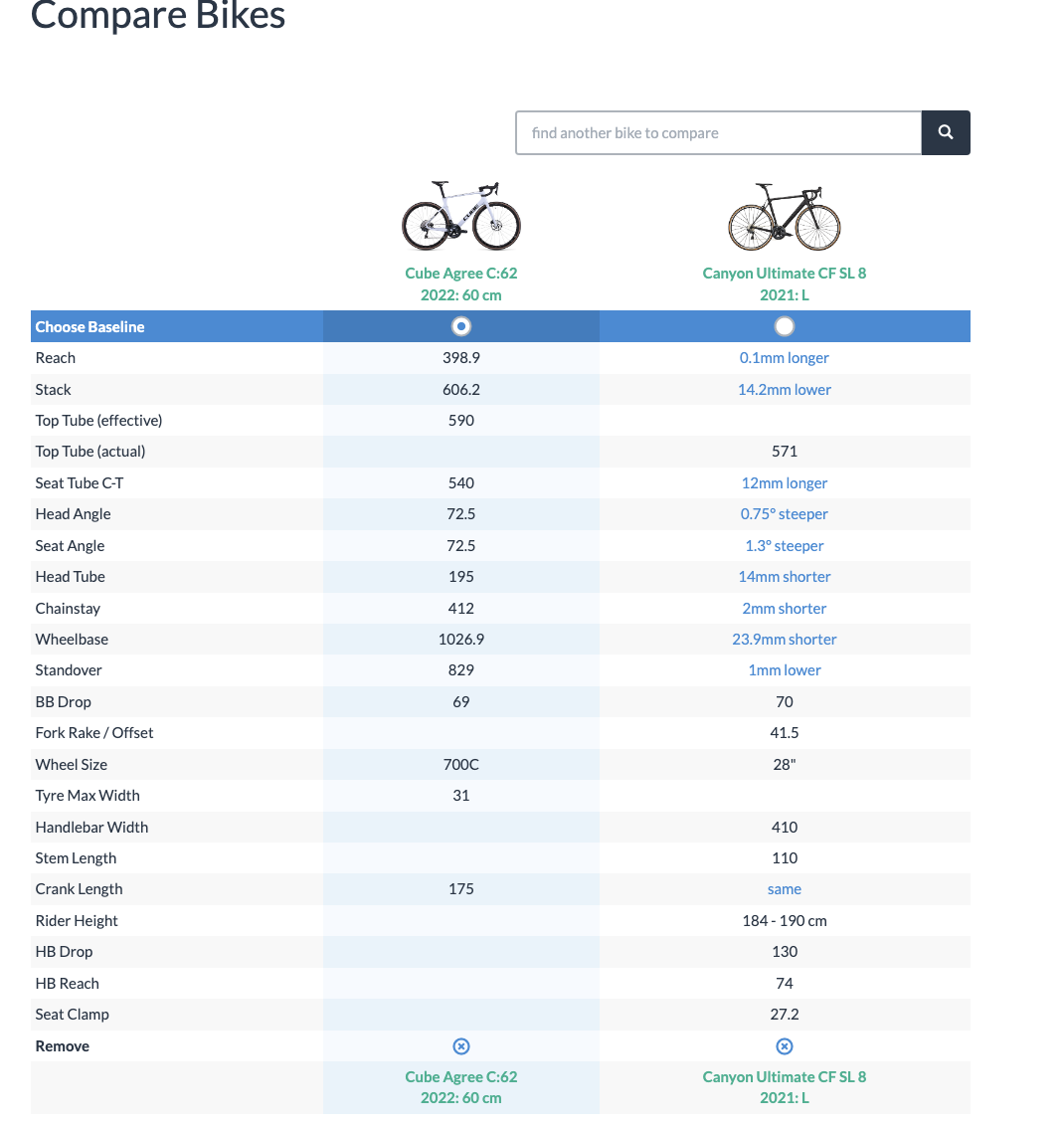Remove Canyon Ultimate CF SL 8 using X icon
1064x1126 pixels.
(x=784, y=1045)
